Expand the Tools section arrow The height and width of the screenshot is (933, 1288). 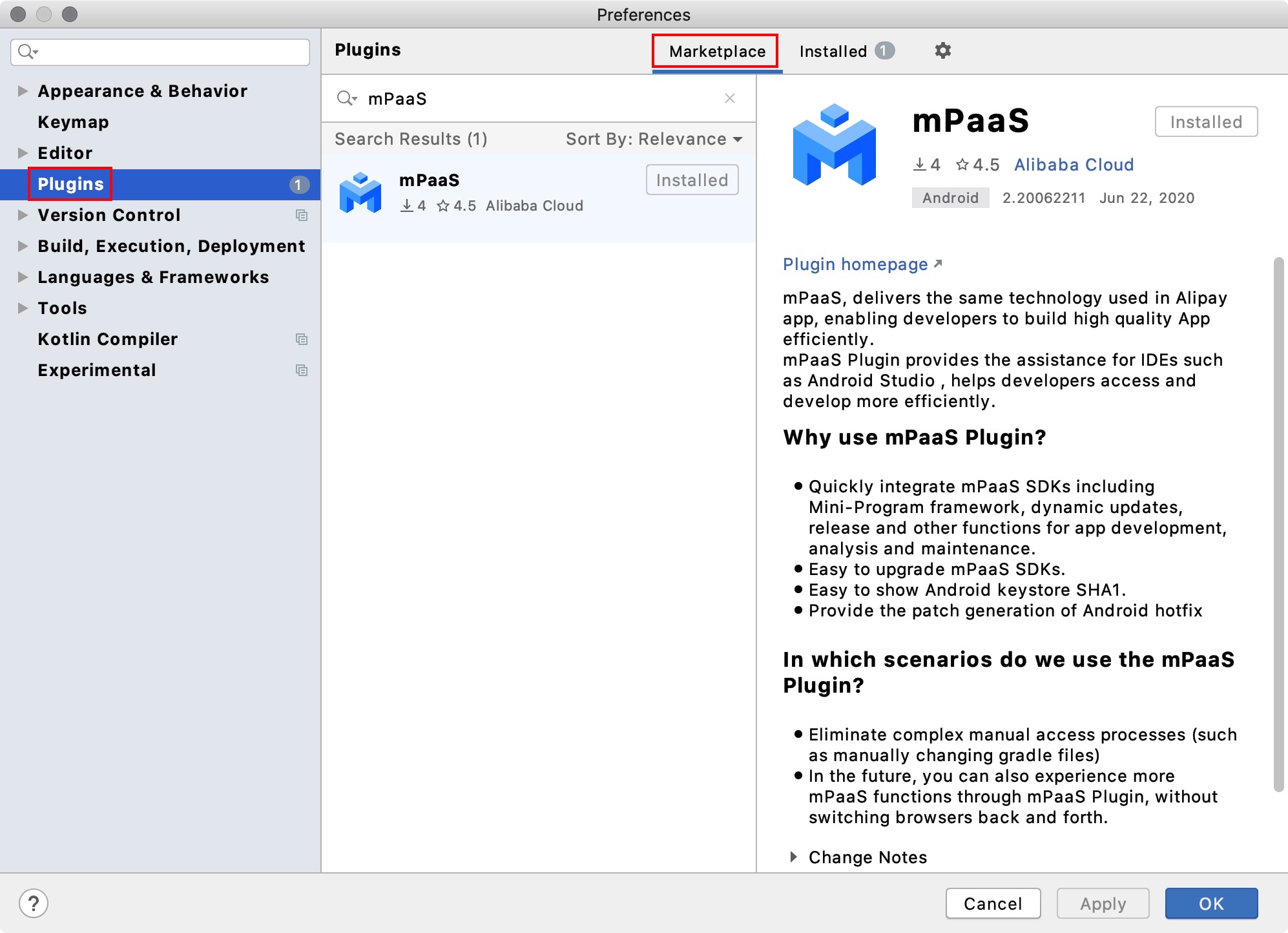click(23, 308)
